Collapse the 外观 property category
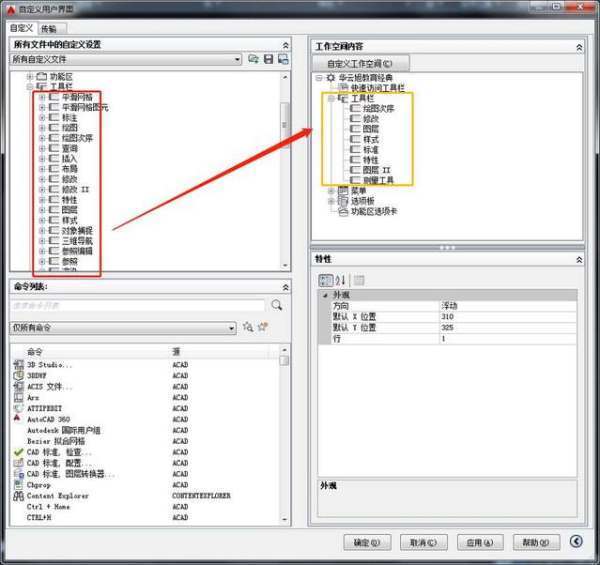The width and height of the screenshot is (600, 565). [x=325, y=295]
